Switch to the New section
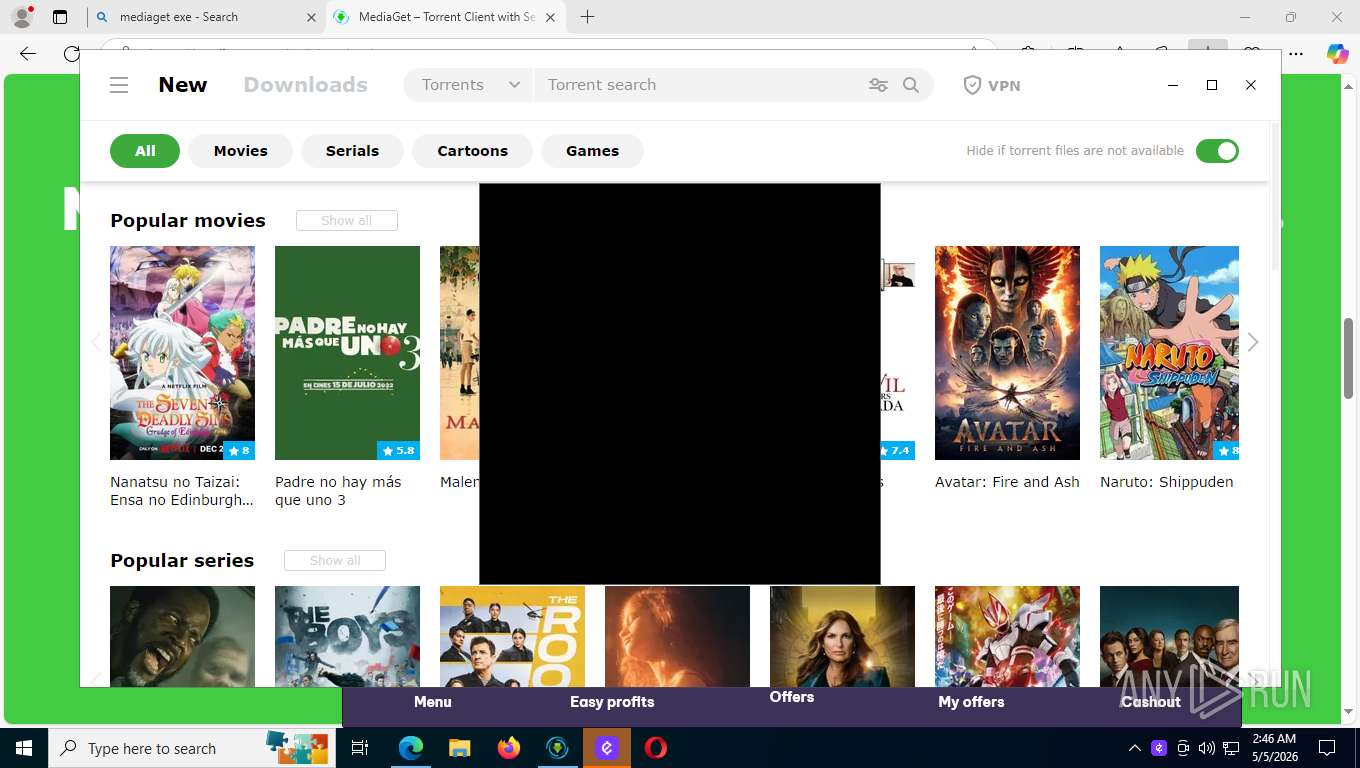The height and width of the screenshot is (768, 1360). click(183, 85)
